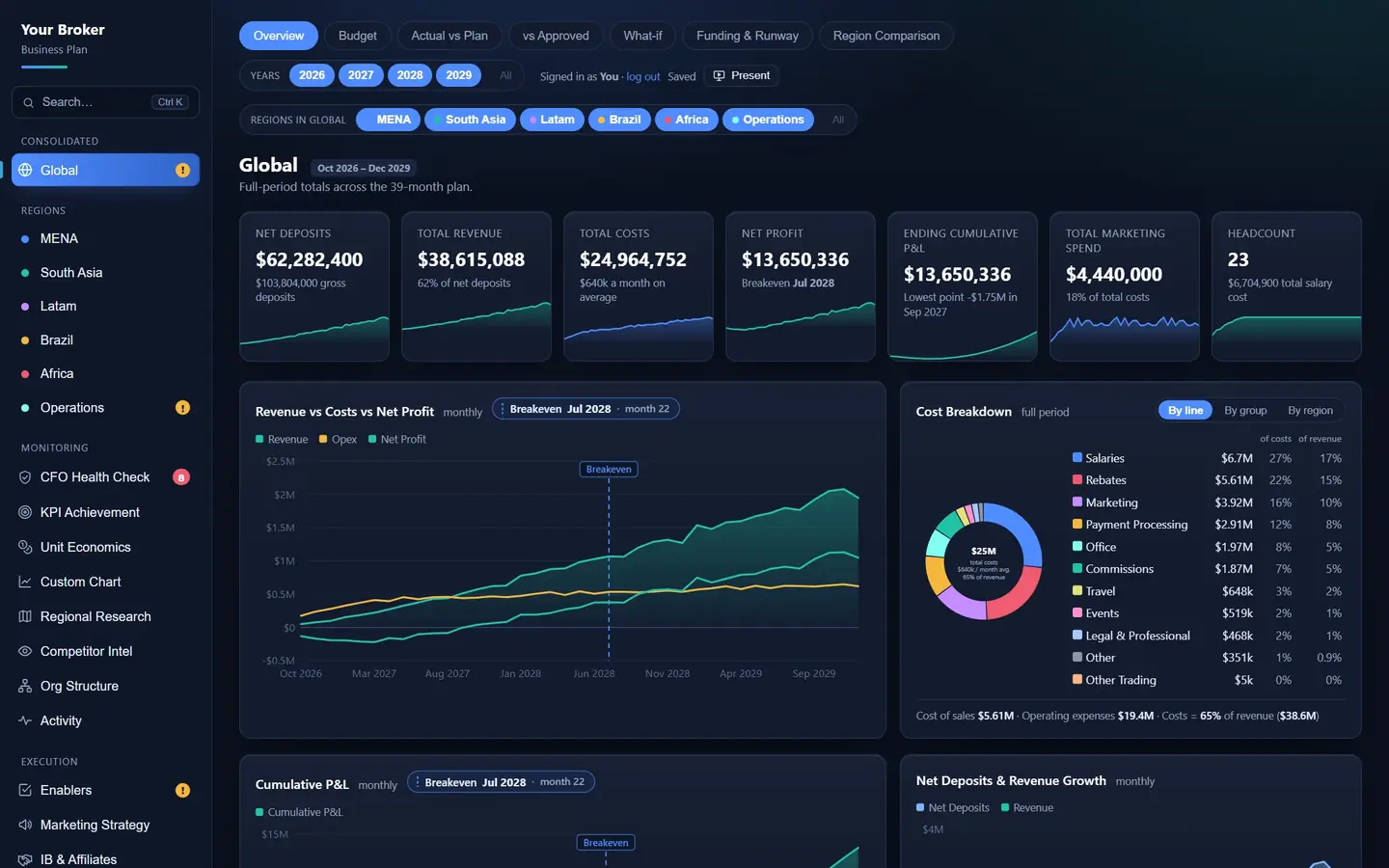Click the red alert badge on CFO Health Check
The width and height of the screenshot is (1389, 868).
tap(180, 477)
